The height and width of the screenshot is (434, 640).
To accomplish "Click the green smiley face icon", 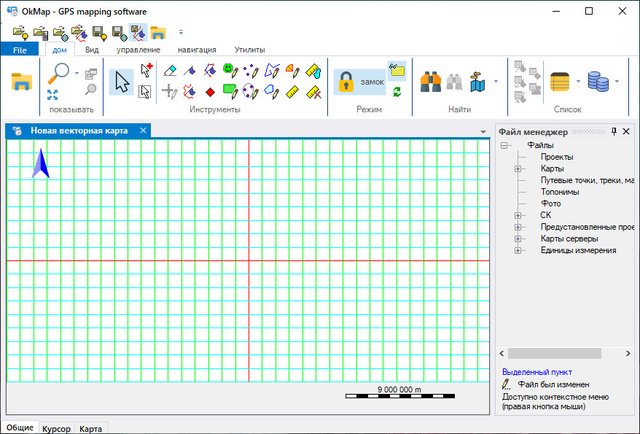I will pyautogui.click(x=229, y=71).
